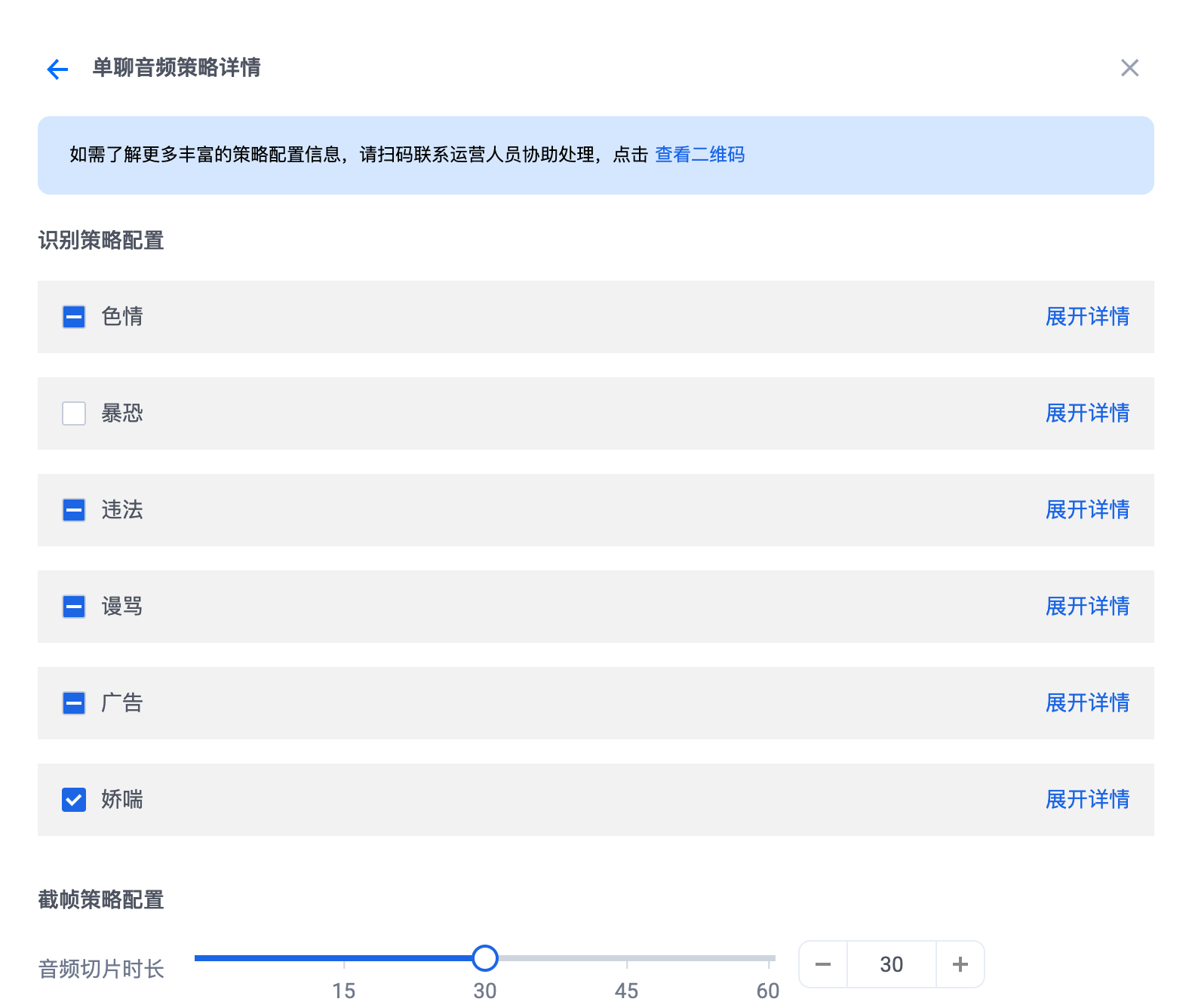
Task: Go back using the blue arrow icon
Action: point(57,69)
